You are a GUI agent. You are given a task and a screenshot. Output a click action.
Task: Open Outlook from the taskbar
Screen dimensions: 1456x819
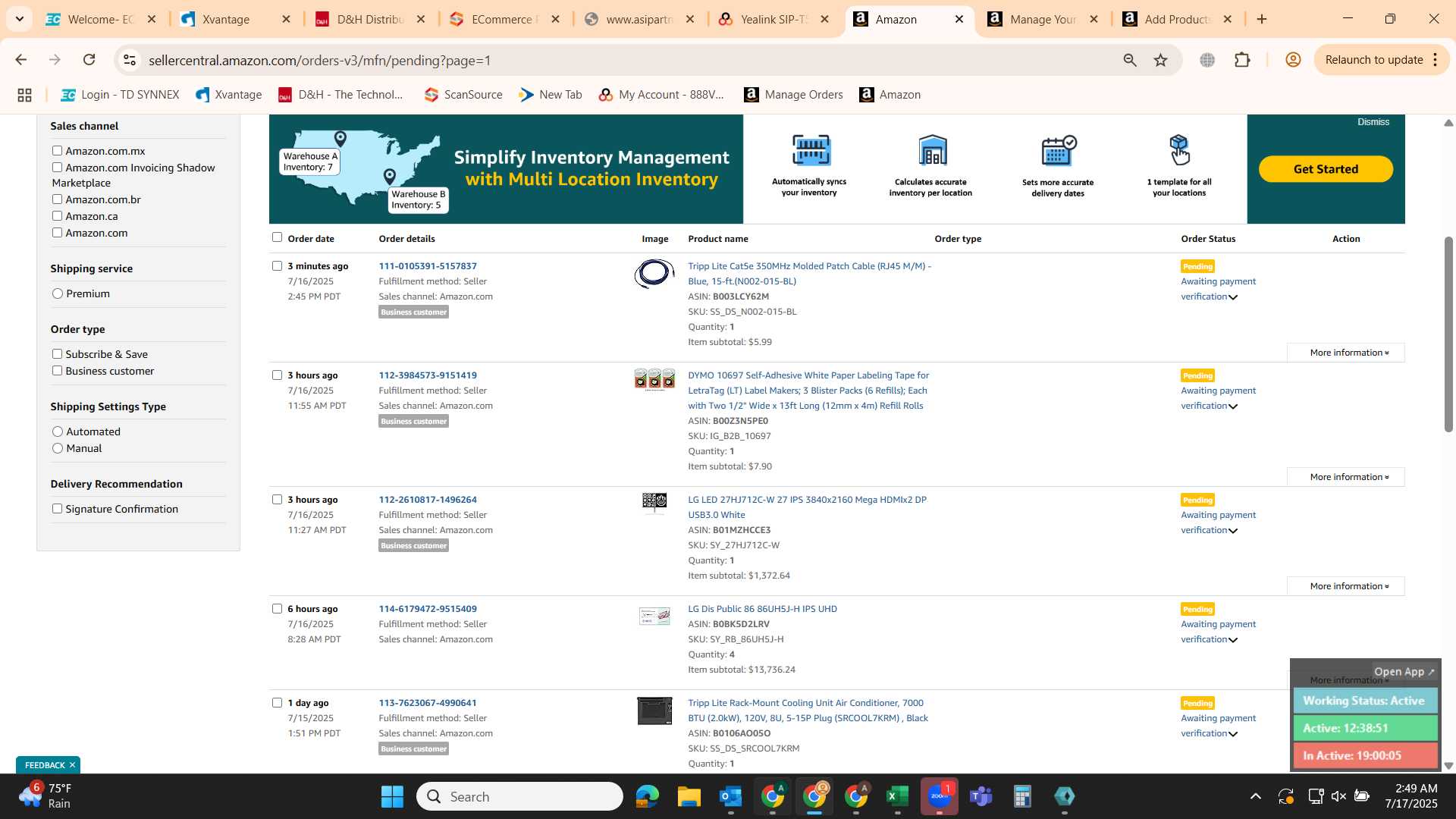730,796
